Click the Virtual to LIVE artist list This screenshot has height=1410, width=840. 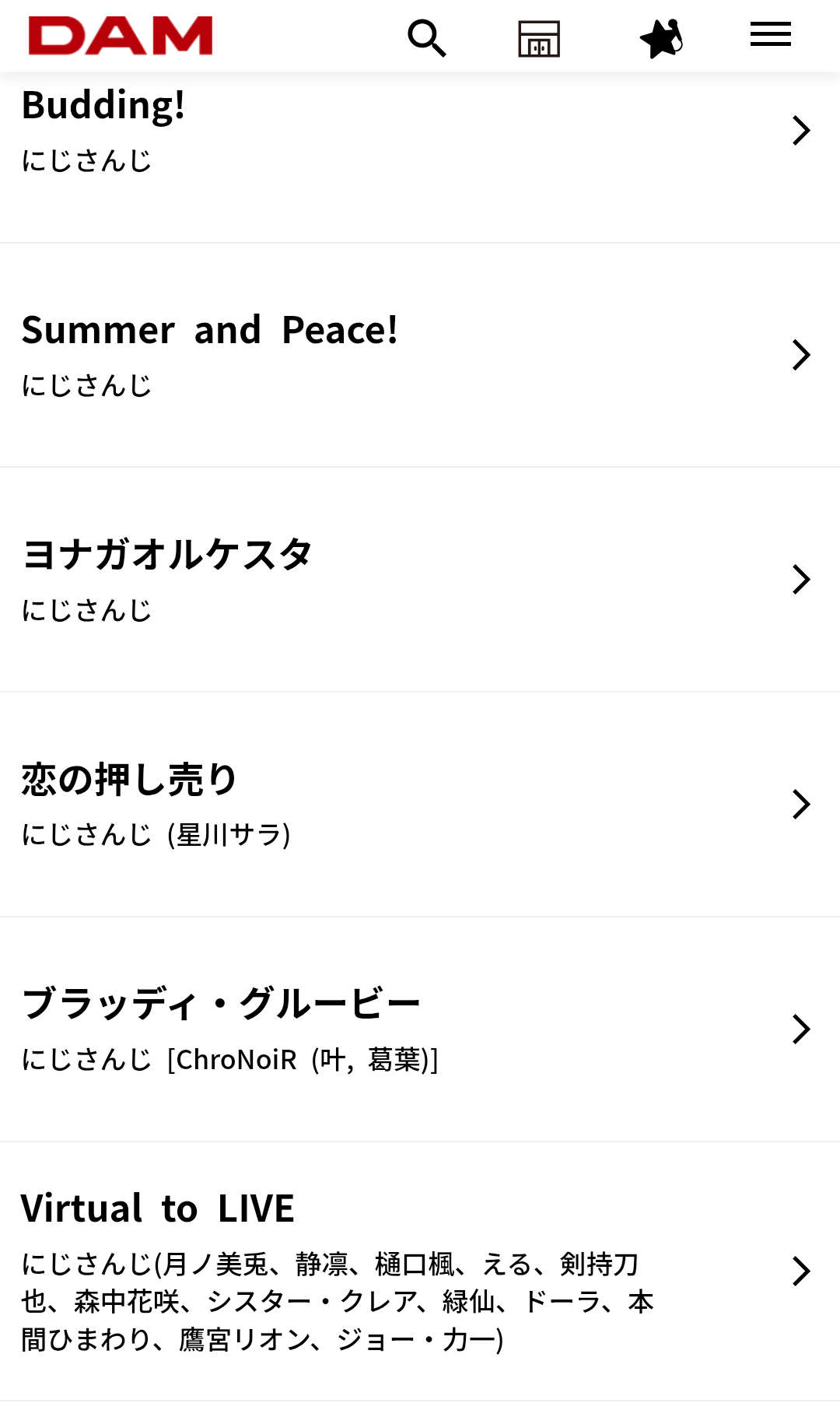coord(338,1301)
